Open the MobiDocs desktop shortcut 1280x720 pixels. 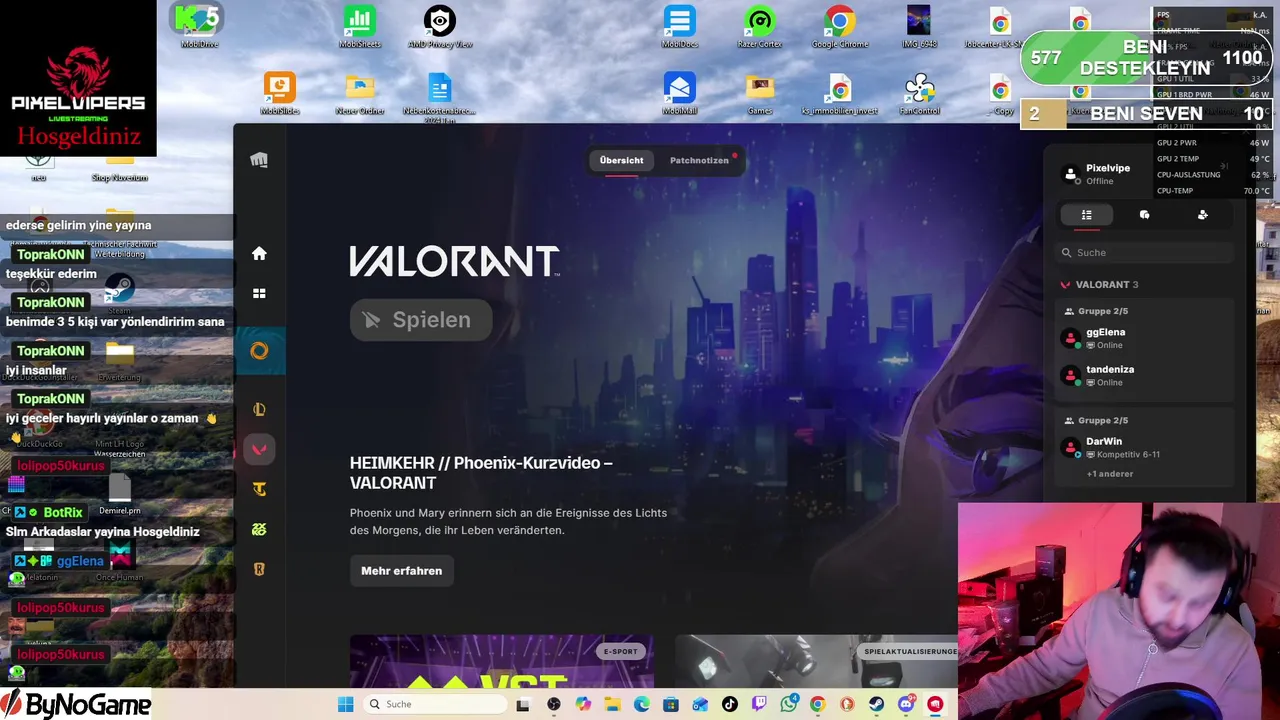[679, 27]
